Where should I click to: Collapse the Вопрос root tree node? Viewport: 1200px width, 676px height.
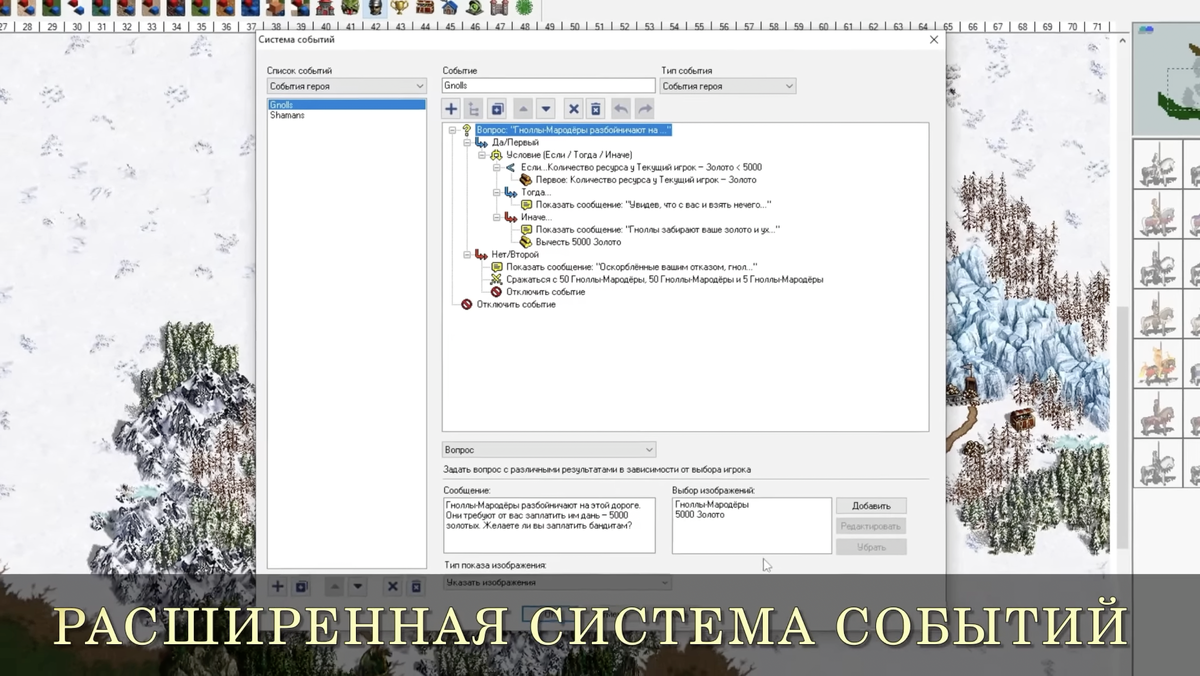pyautogui.click(x=452, y=130)
